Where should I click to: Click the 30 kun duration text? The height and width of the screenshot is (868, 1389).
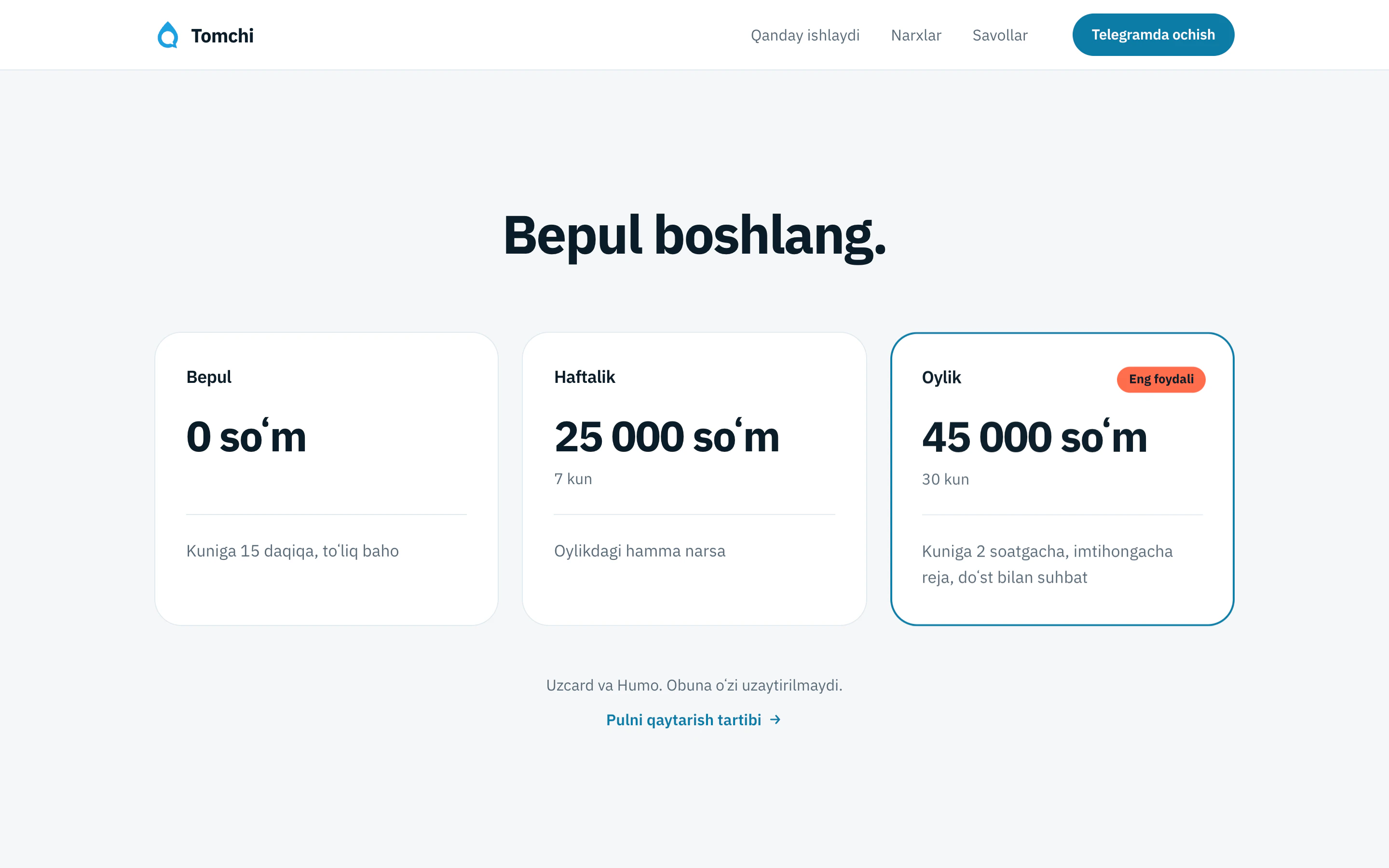(x=945, y=479)
